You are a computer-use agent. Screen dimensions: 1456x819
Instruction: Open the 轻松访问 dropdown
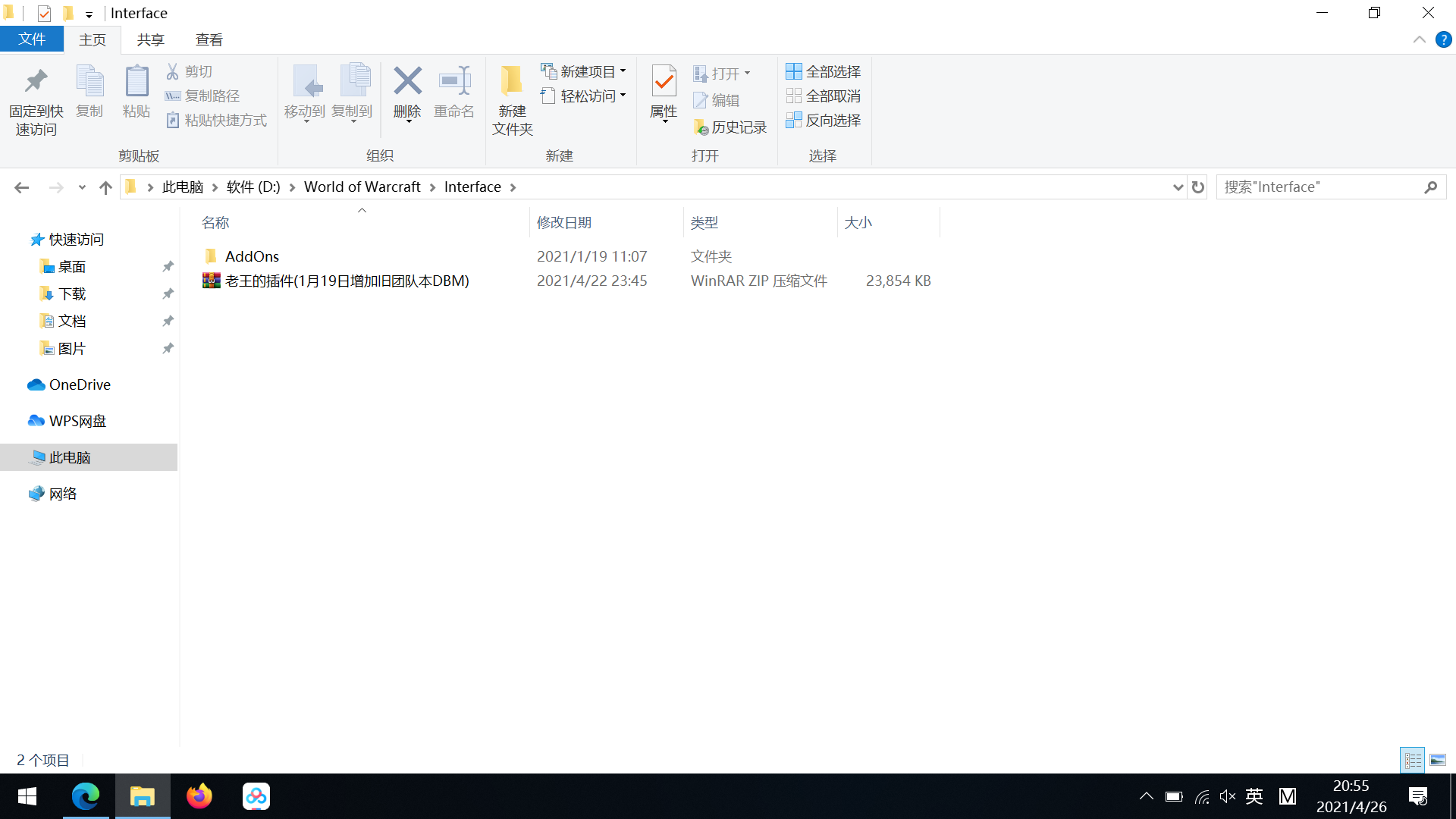pos(623,95)
